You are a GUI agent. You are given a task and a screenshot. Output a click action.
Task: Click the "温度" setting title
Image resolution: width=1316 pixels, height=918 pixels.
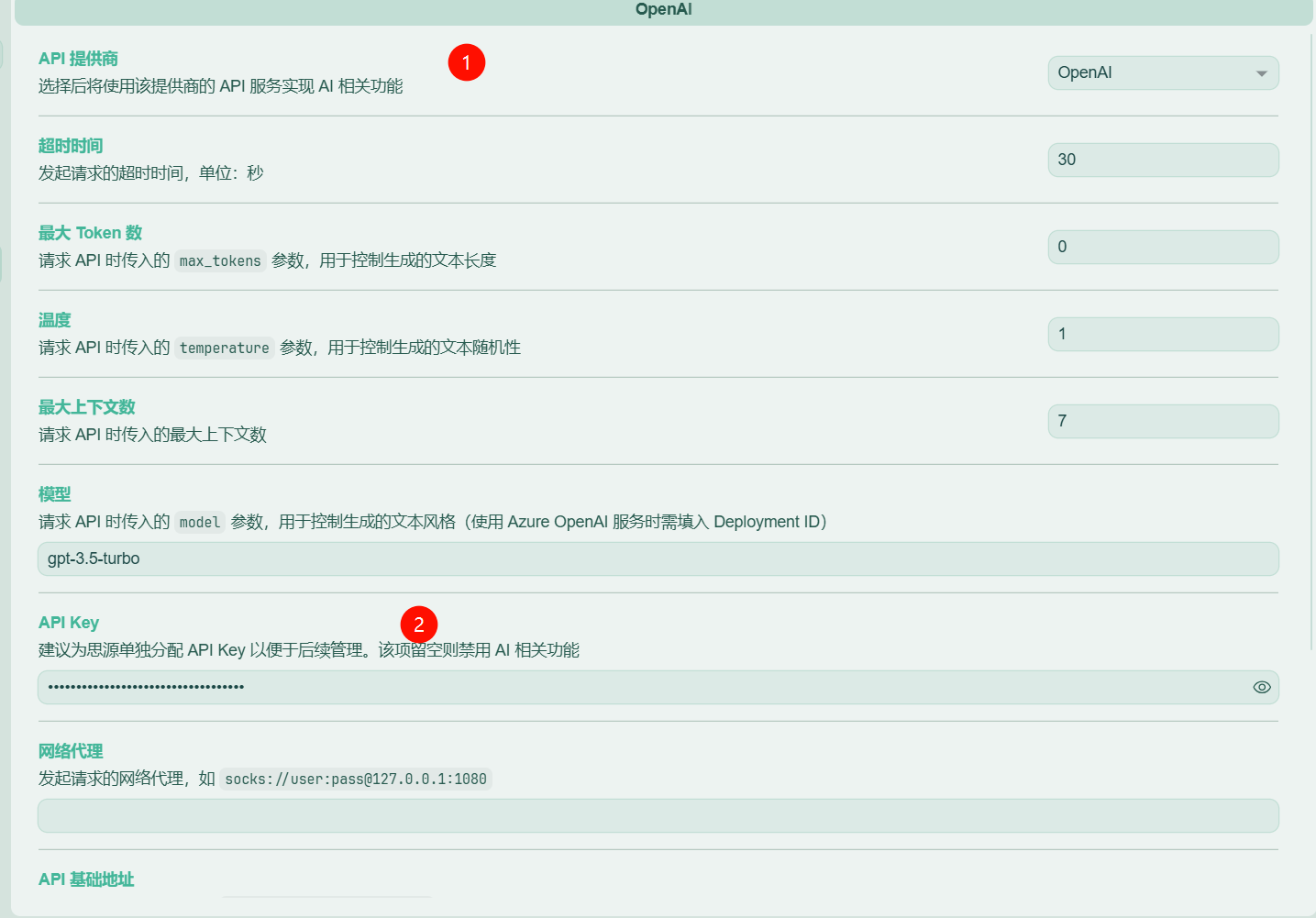pos(54,320)
